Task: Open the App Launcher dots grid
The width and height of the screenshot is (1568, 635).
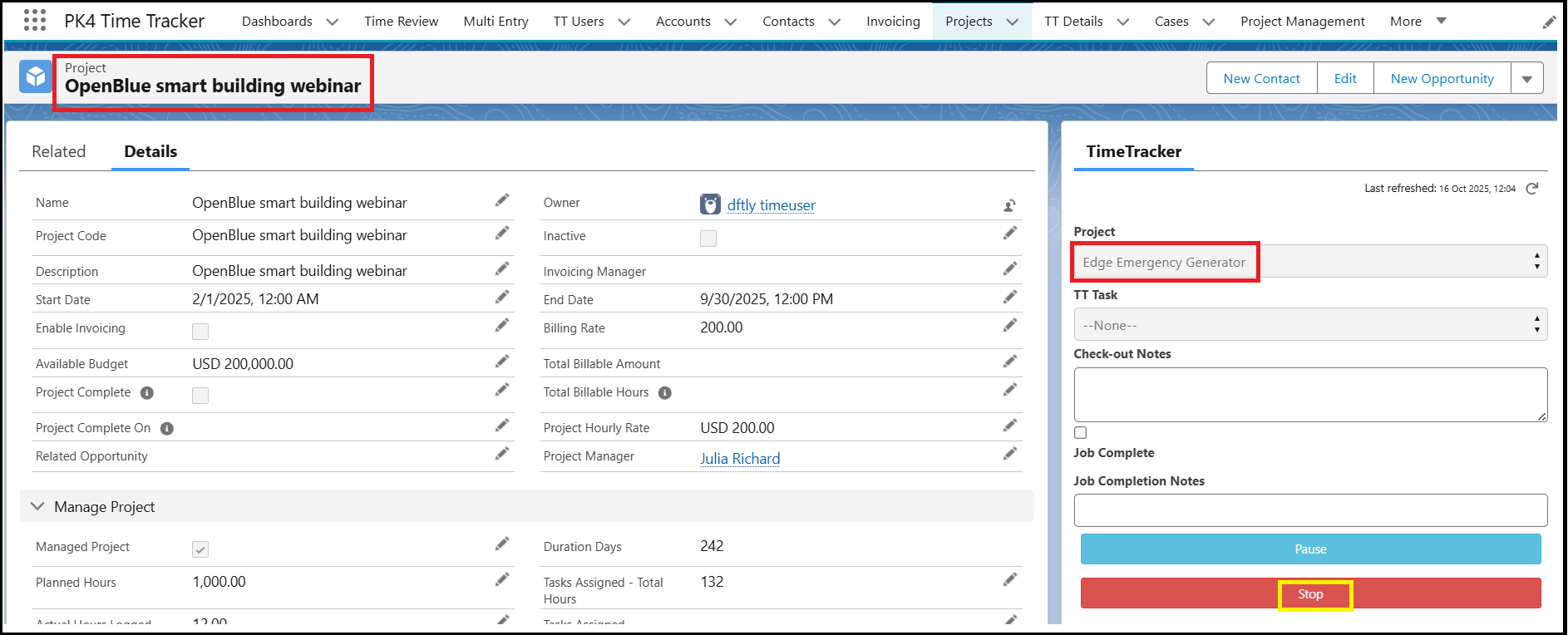Action: click(x=35, y=21)
